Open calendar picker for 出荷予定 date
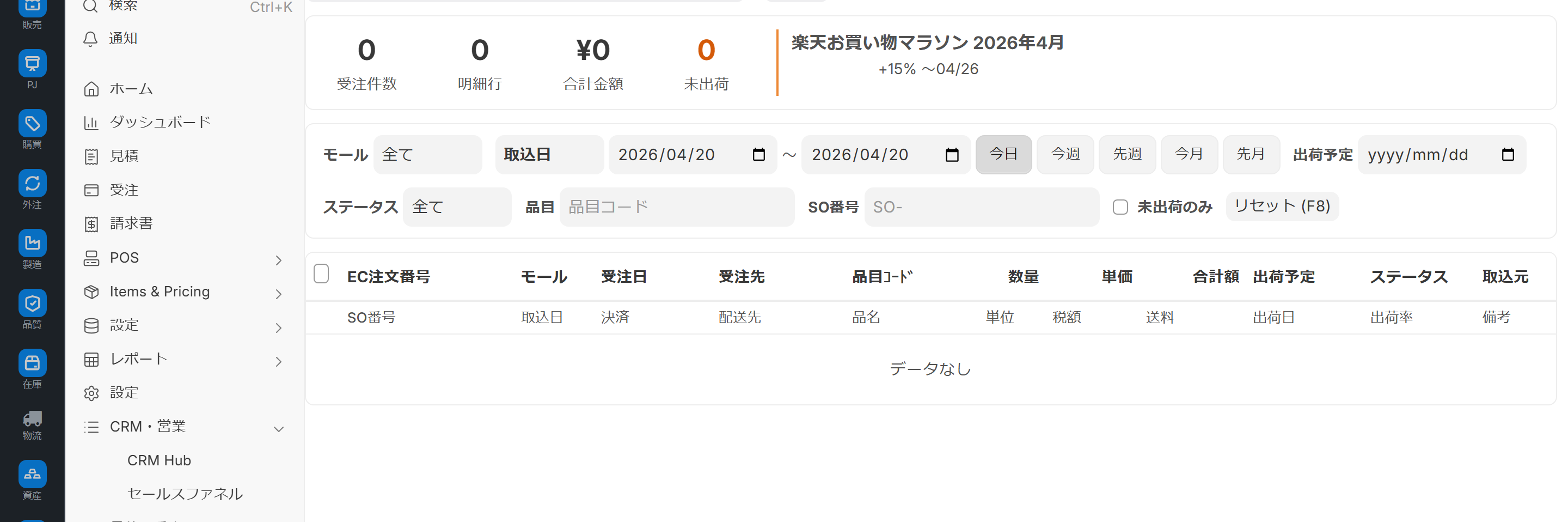This screenshot has height=522, width=1568. tap(1507, 155)
